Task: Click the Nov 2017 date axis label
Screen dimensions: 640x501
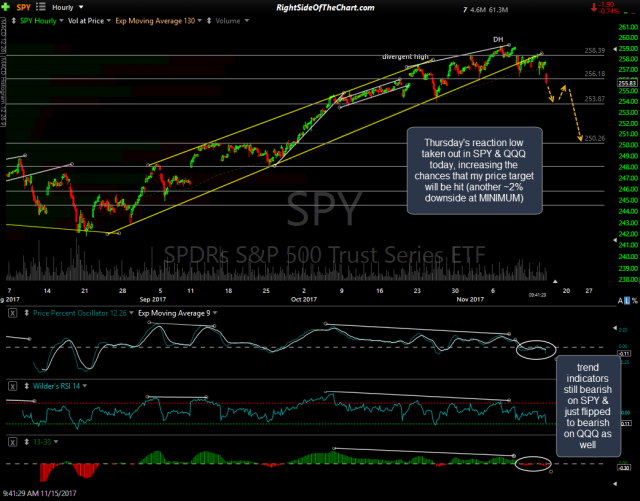Action: 470,299
